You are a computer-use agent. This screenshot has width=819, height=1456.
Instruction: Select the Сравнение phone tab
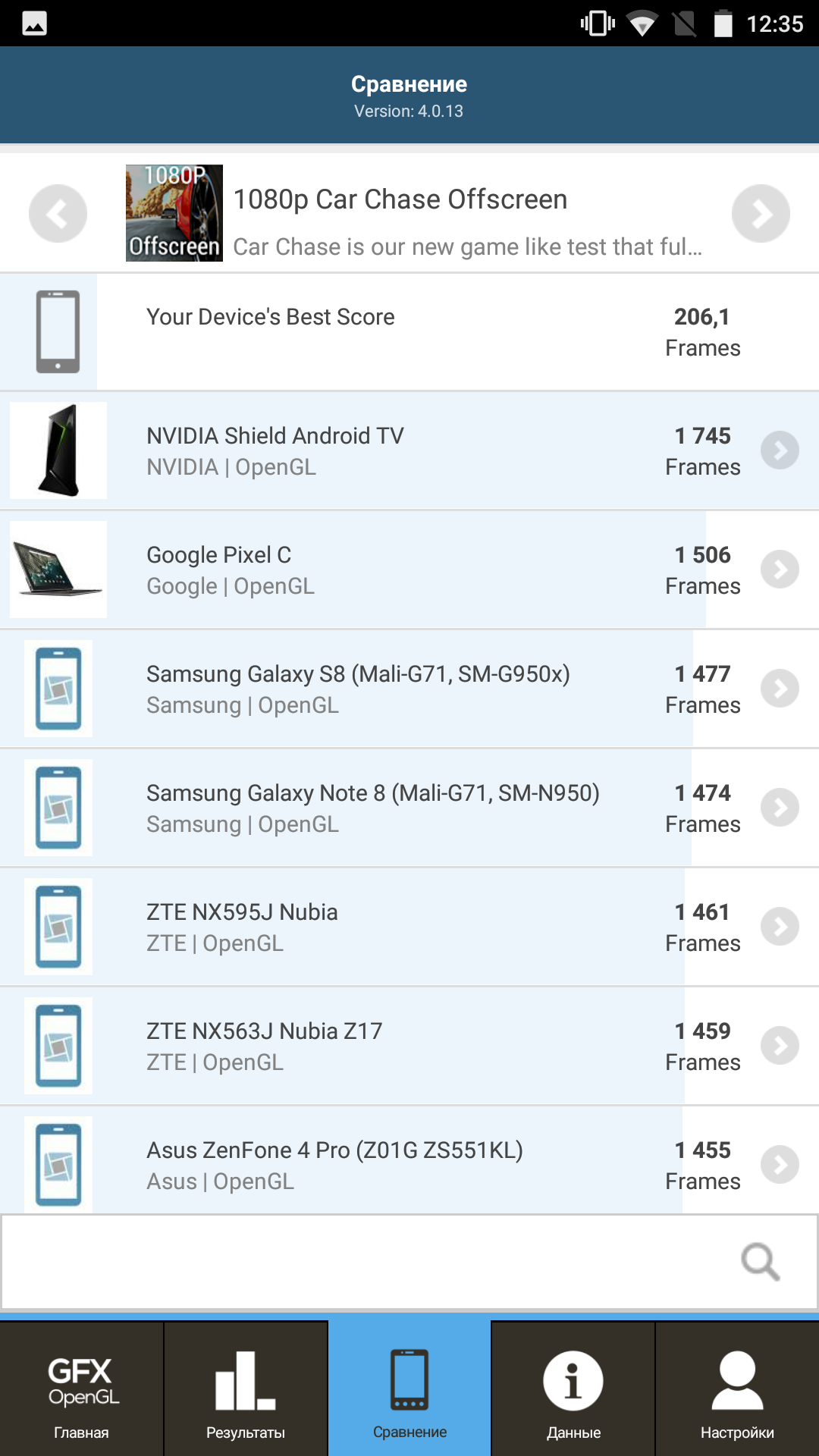pyautogui.click(x=409, y=1389)
